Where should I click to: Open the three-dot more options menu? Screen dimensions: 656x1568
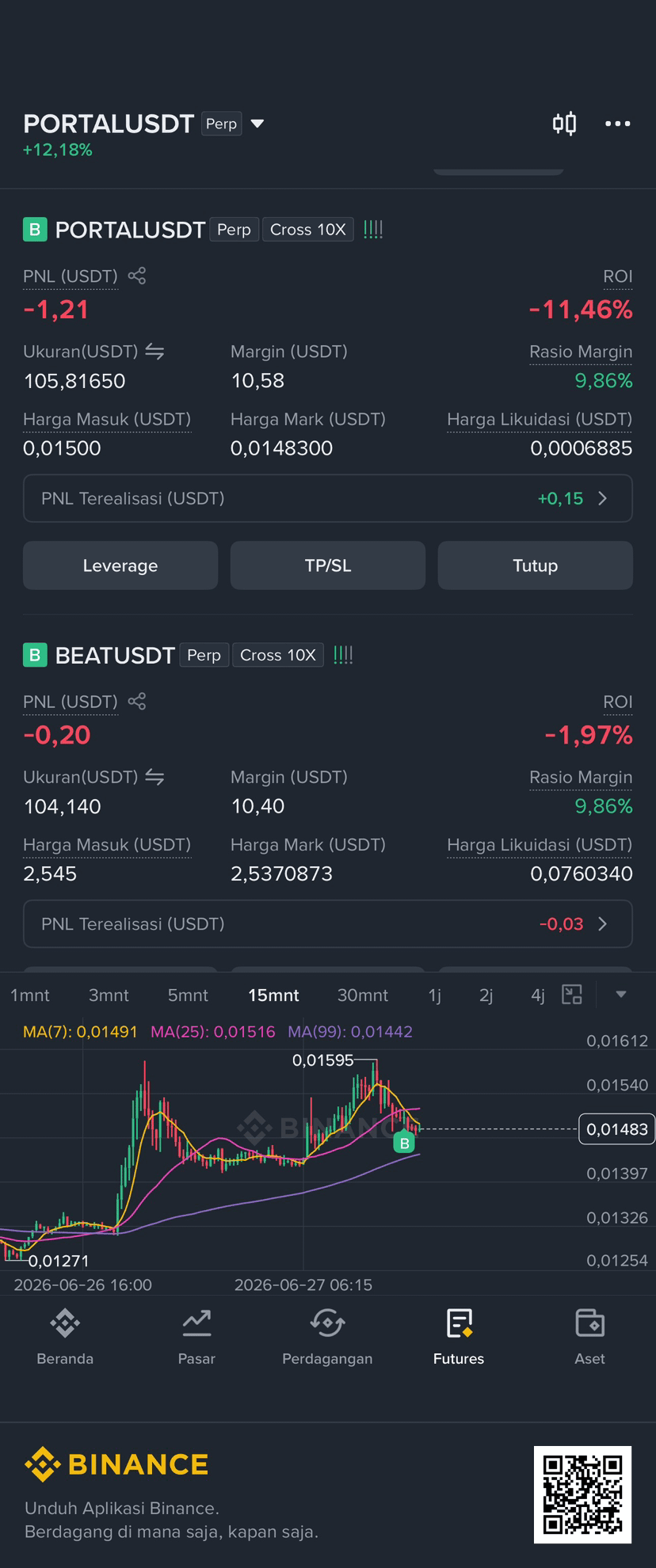click(x=617, y=124)
